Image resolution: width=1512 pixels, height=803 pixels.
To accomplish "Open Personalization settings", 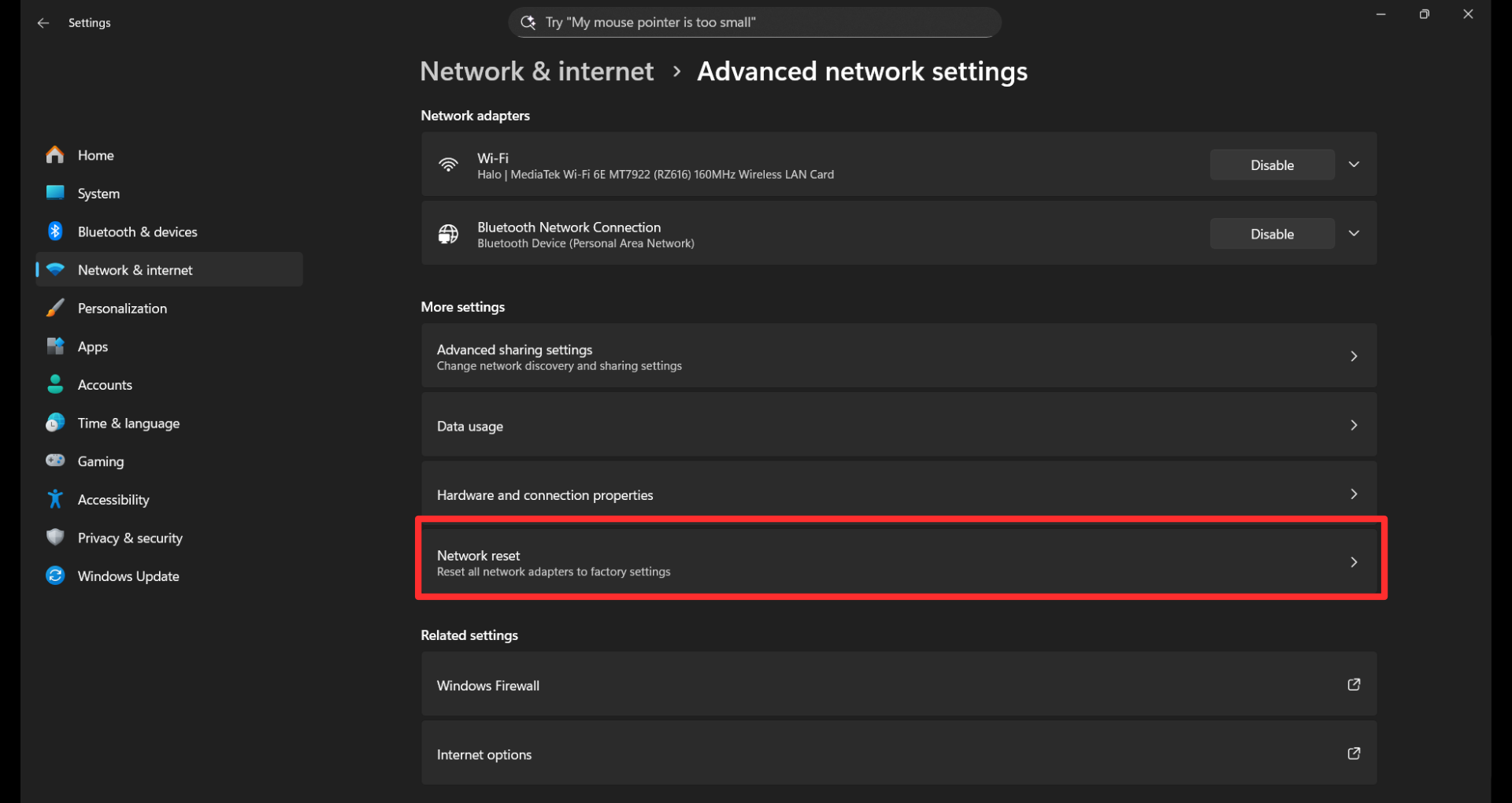I will pos(122,308).
